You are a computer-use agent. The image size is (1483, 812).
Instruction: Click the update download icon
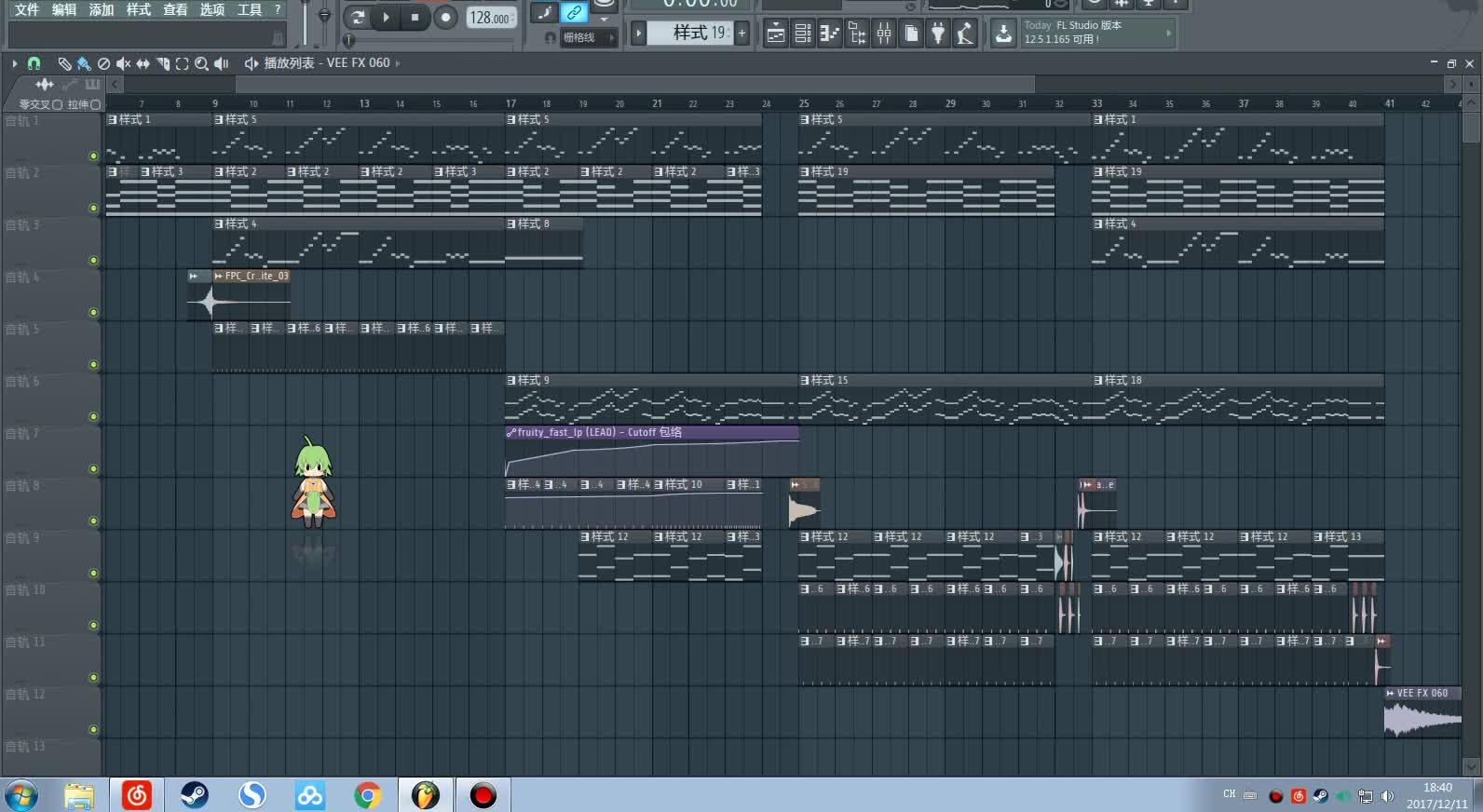point(1003,35)
